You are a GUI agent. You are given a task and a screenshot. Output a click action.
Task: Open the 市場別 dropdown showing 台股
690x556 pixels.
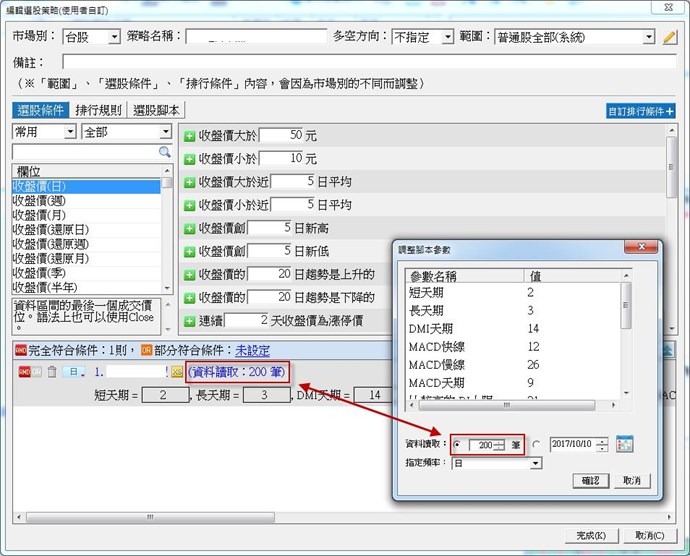[90, 37]
